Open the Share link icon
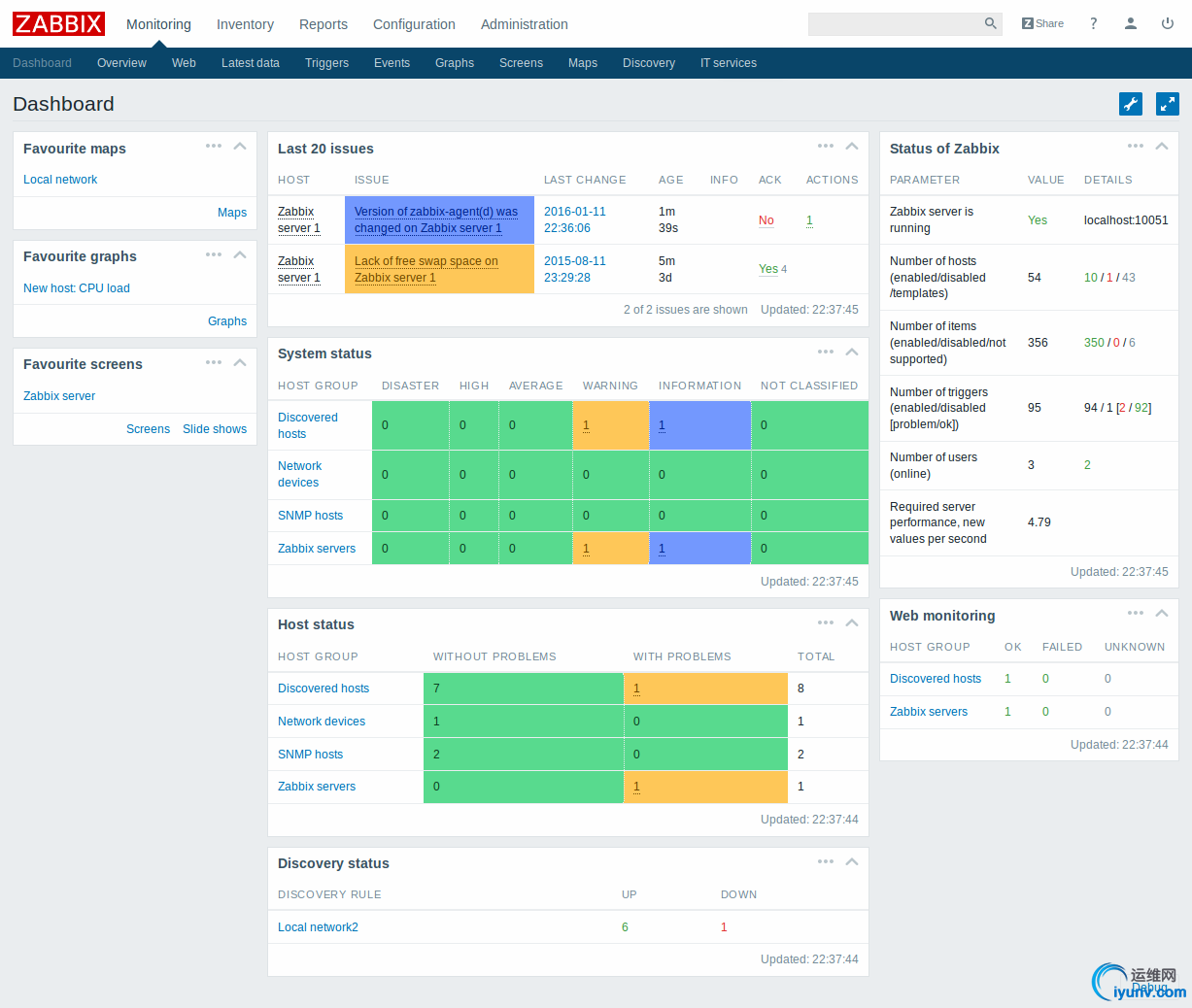Screen dimensions: 1192x1008 click(1042, 23)
